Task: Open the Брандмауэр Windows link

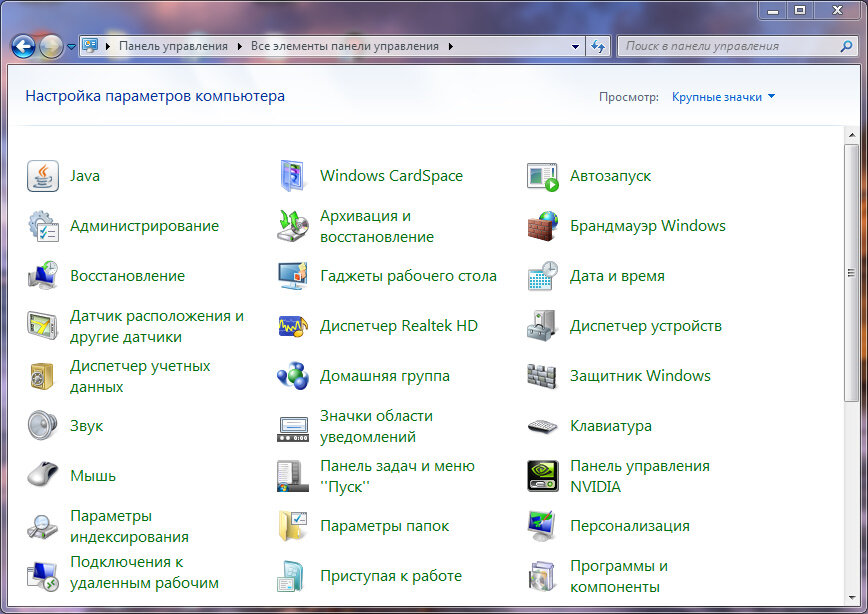Action: pos(648,226)
